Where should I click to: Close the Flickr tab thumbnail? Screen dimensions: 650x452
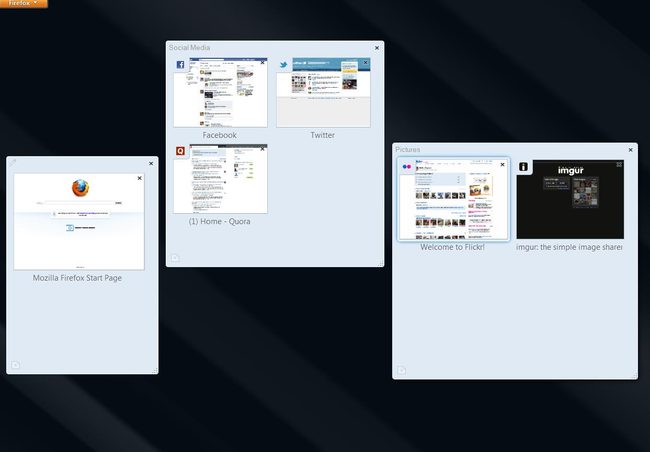pyautogui.click(x=502, y=165)
